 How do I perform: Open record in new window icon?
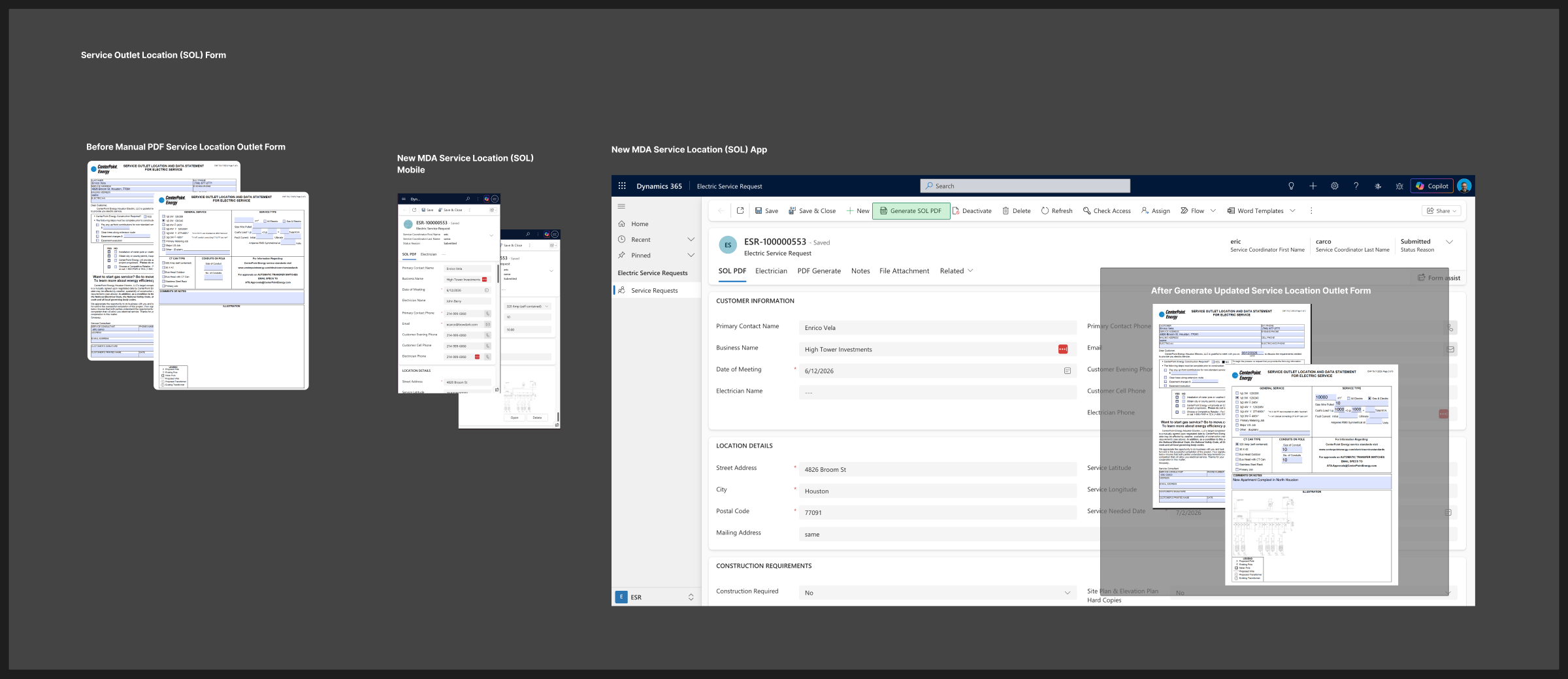coord(740,211)
